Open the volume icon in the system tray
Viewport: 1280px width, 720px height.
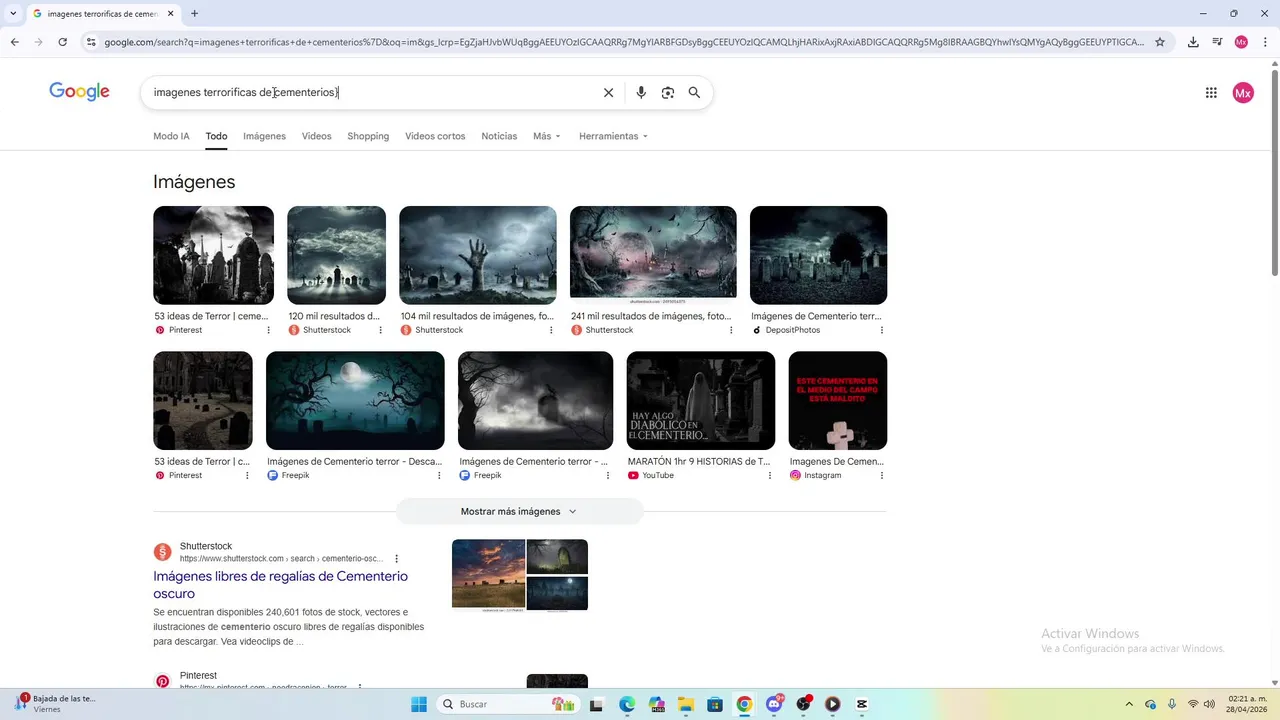(x=1210, y=704)
